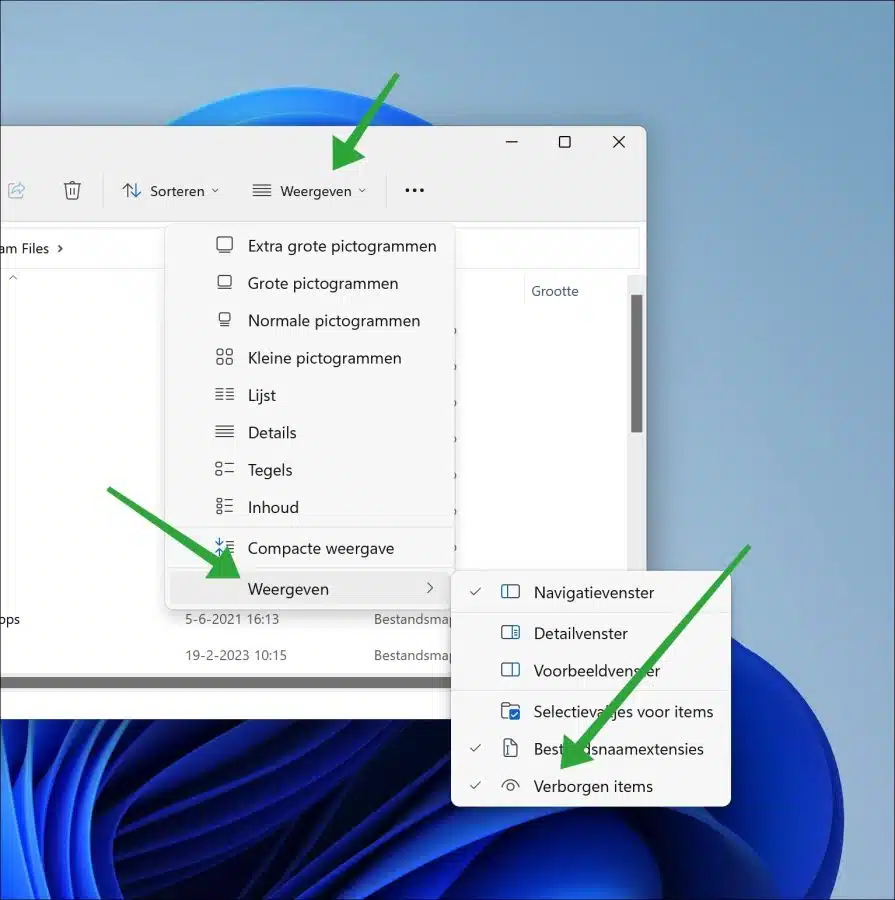
Task: Toggle Bestandsnaamextensies option
Action: point(591,749)
